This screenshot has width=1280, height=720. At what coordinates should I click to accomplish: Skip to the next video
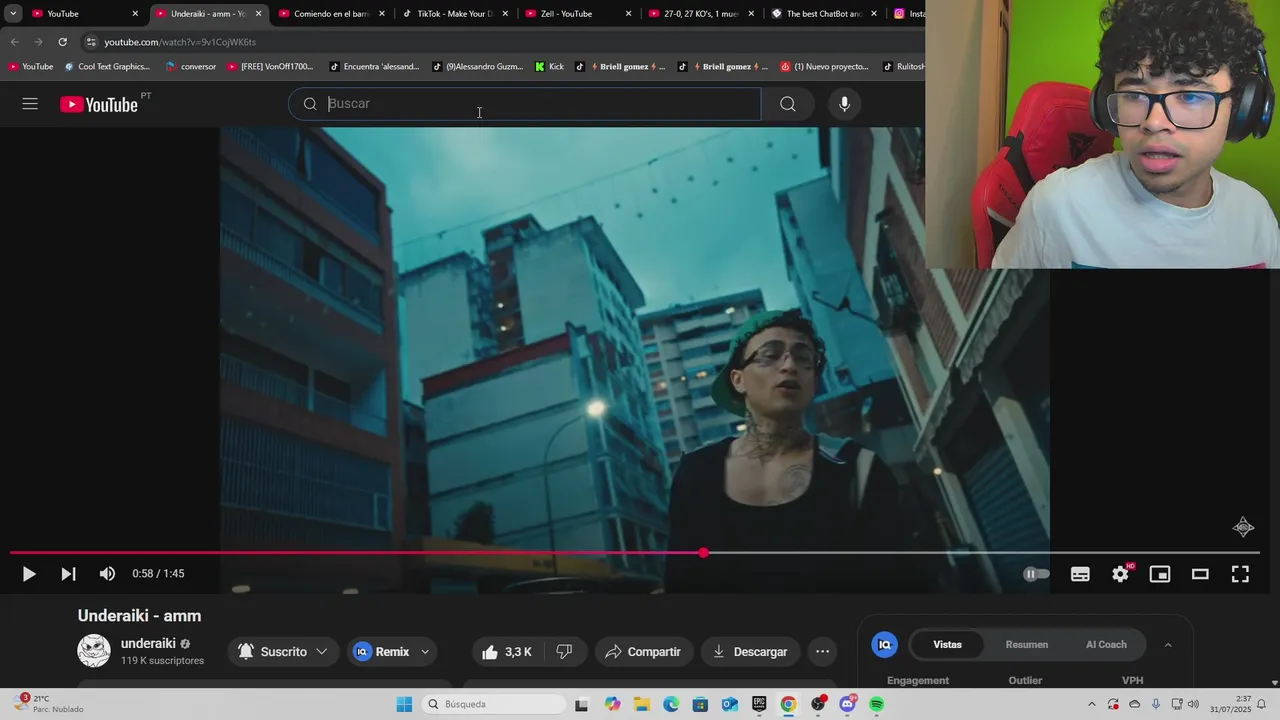point(68,574)
